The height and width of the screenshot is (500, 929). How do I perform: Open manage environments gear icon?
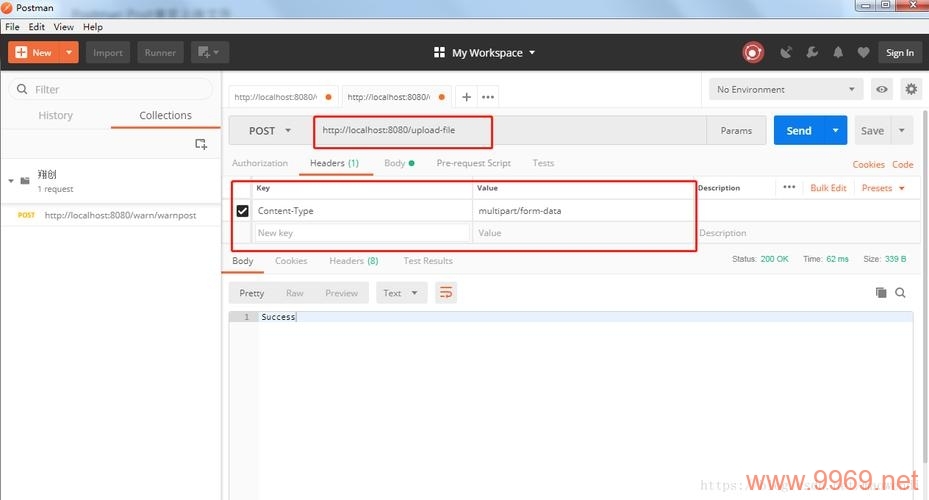click(x=911, y=89)
